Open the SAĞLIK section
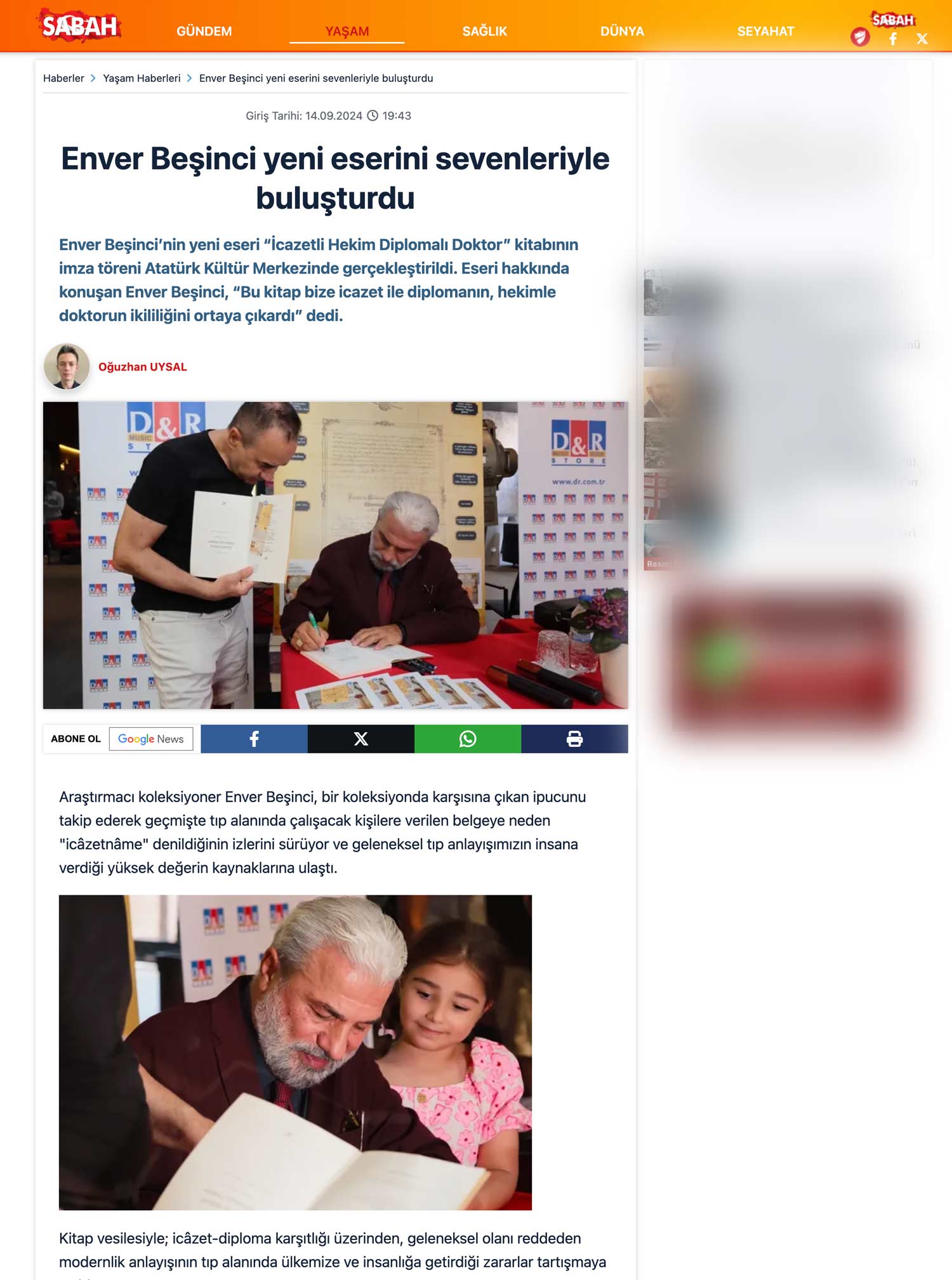952x1280 pixels. click(485, 31)
